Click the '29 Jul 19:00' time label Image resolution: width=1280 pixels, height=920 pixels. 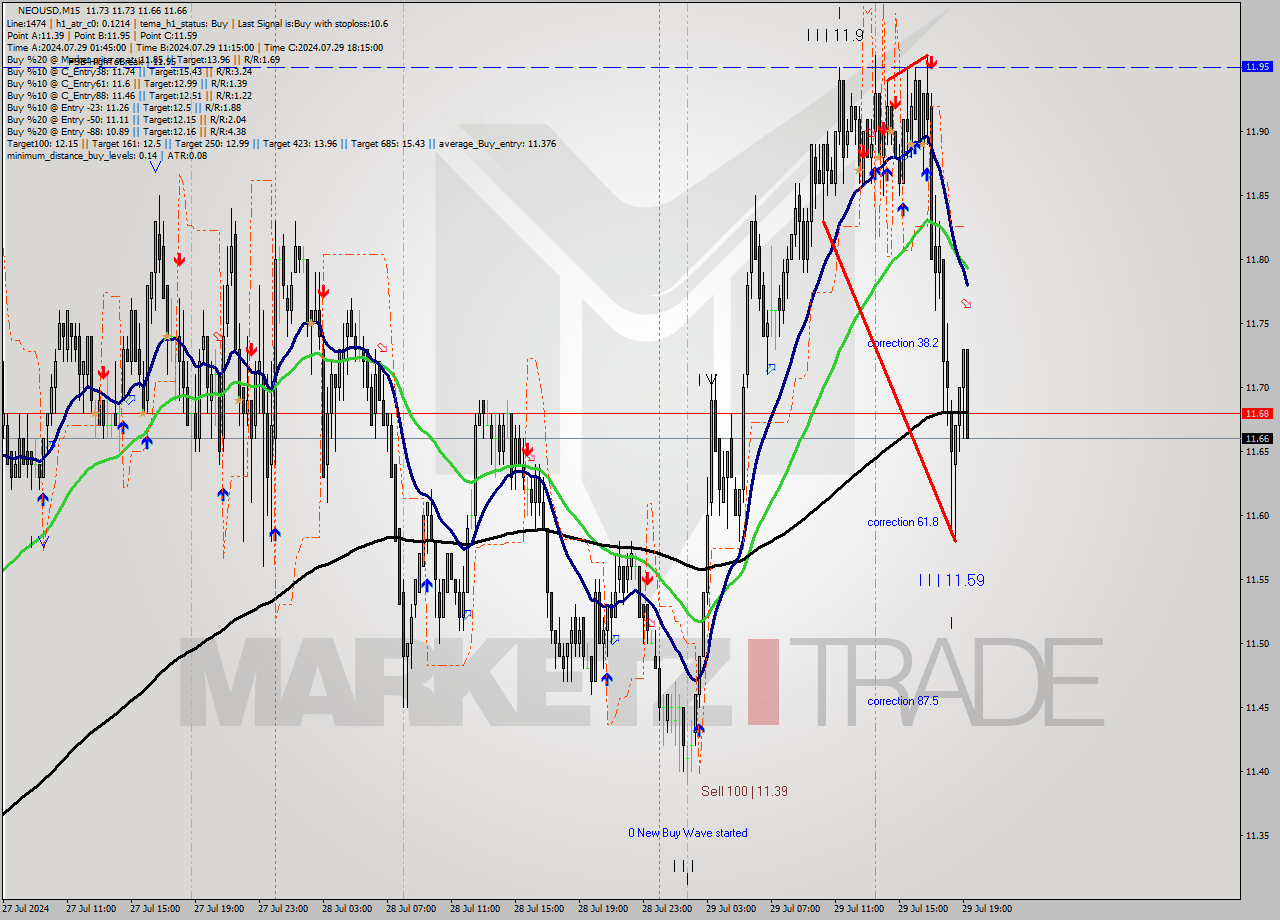(989, 909)
